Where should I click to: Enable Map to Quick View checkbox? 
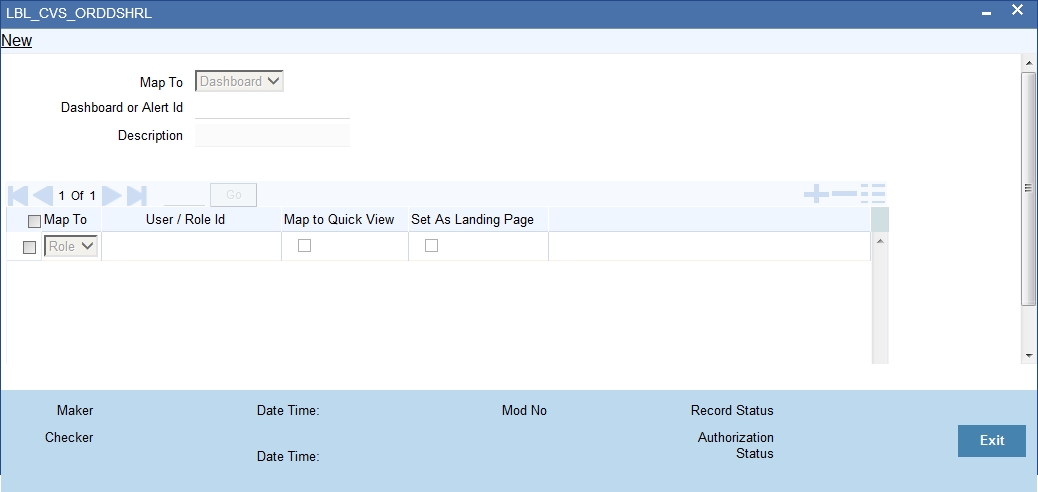click(x=305, y=246)
